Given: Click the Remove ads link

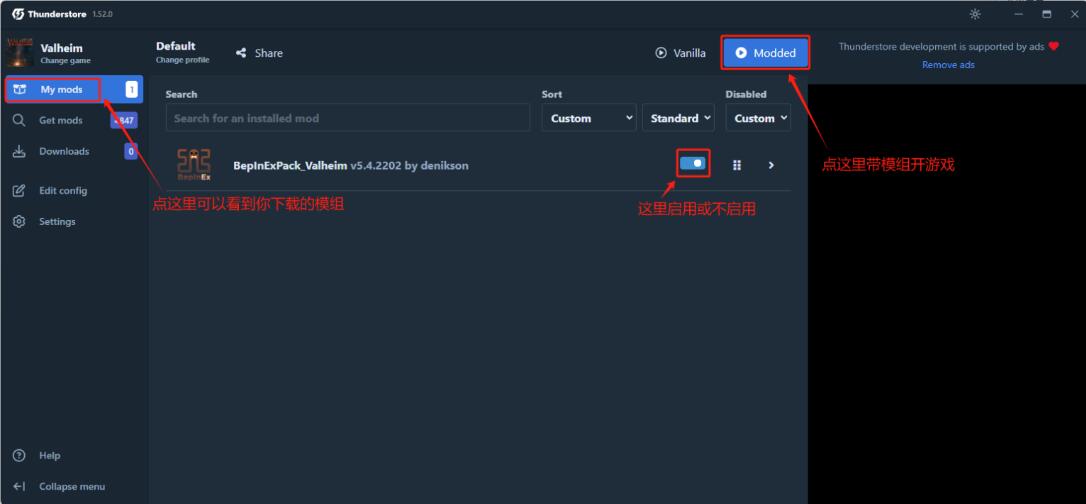Looking at the screenshot, I should [x=948, y=64].
